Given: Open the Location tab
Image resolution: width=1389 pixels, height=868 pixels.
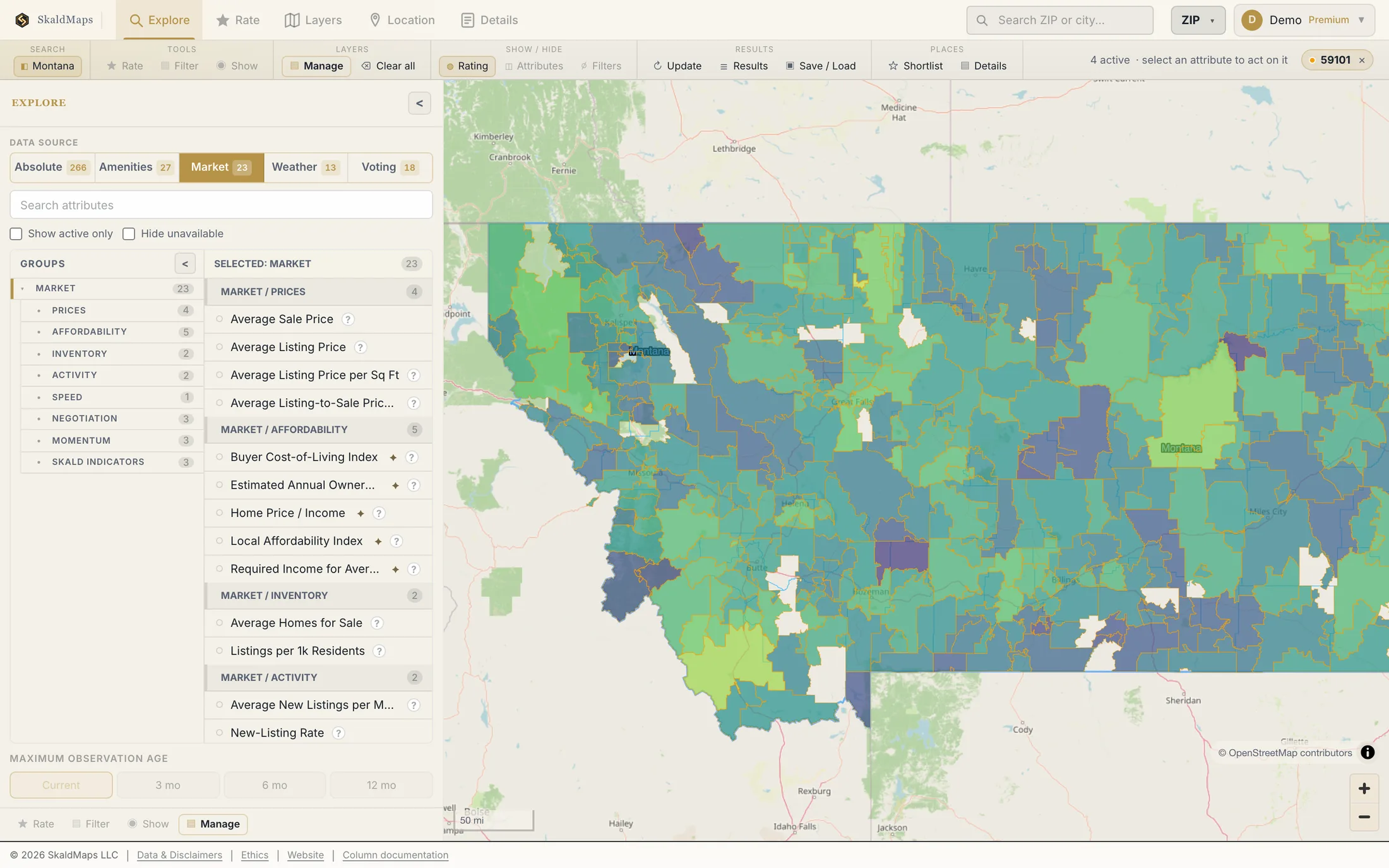Looking at the screenshot, I should point(402,20).
